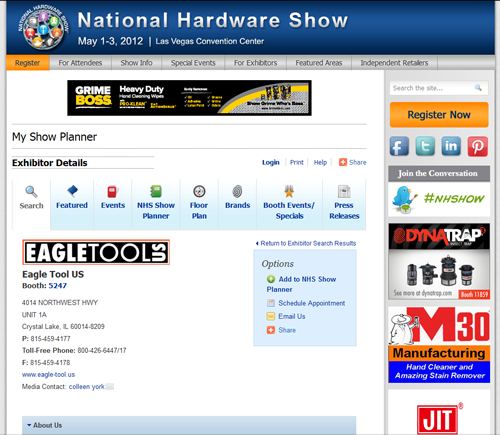Open the Independent Retailers menu
This screenshot has width=500, height=435.
(x=394, y=63)
